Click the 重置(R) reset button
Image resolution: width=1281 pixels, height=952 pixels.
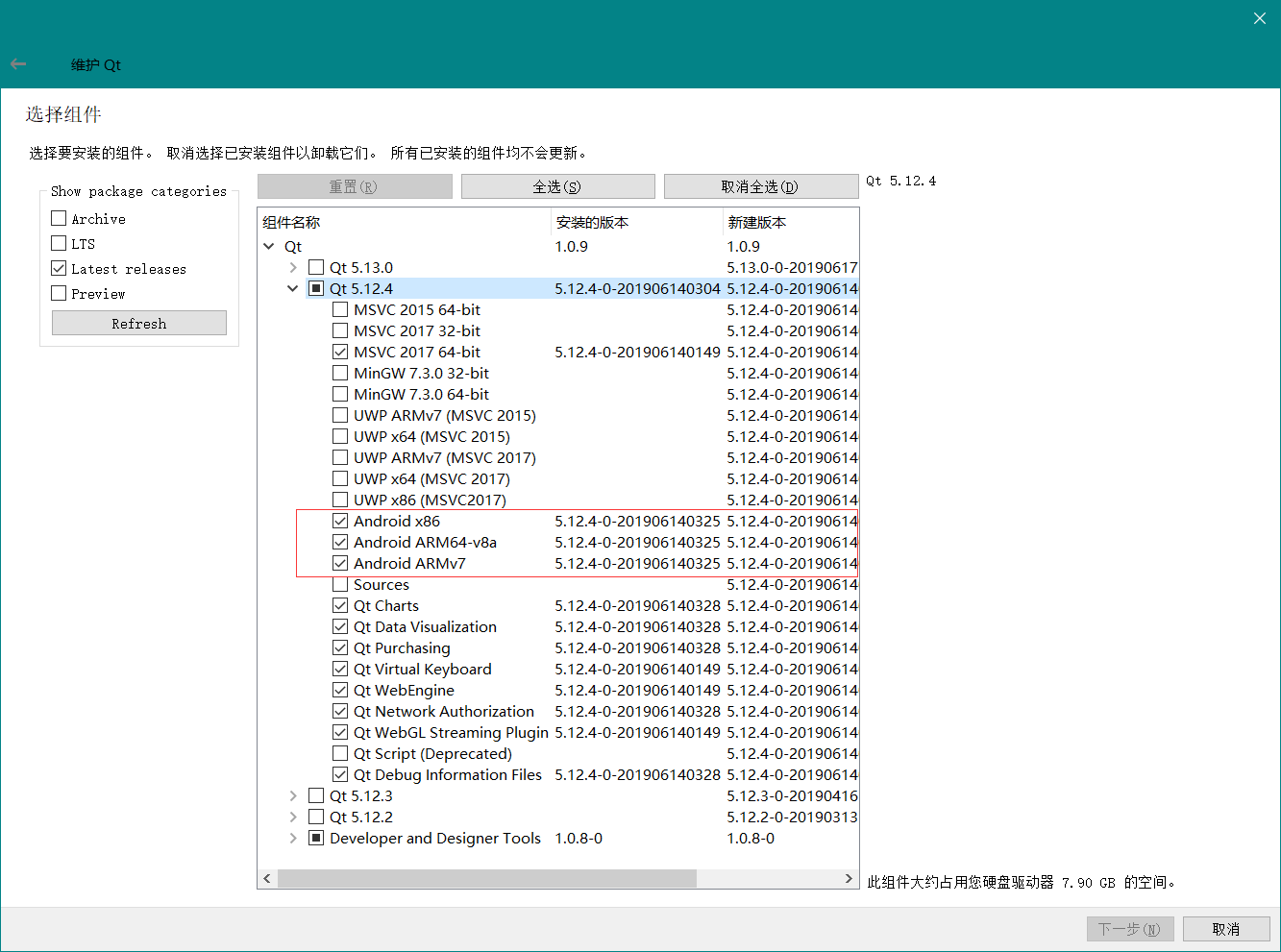pyautogui.click(x=355, y=186)
